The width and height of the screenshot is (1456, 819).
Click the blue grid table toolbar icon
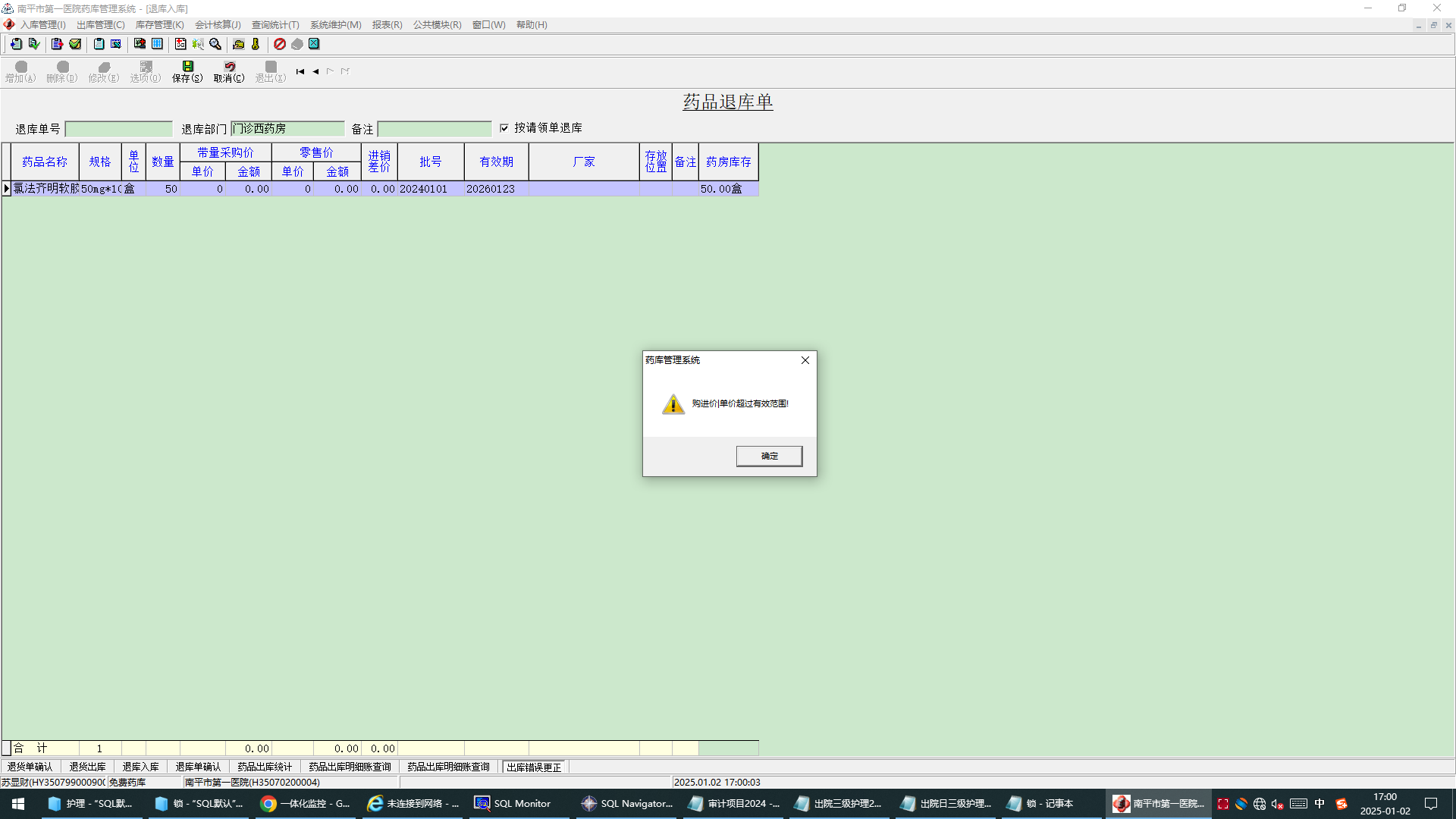coord(157,44)
